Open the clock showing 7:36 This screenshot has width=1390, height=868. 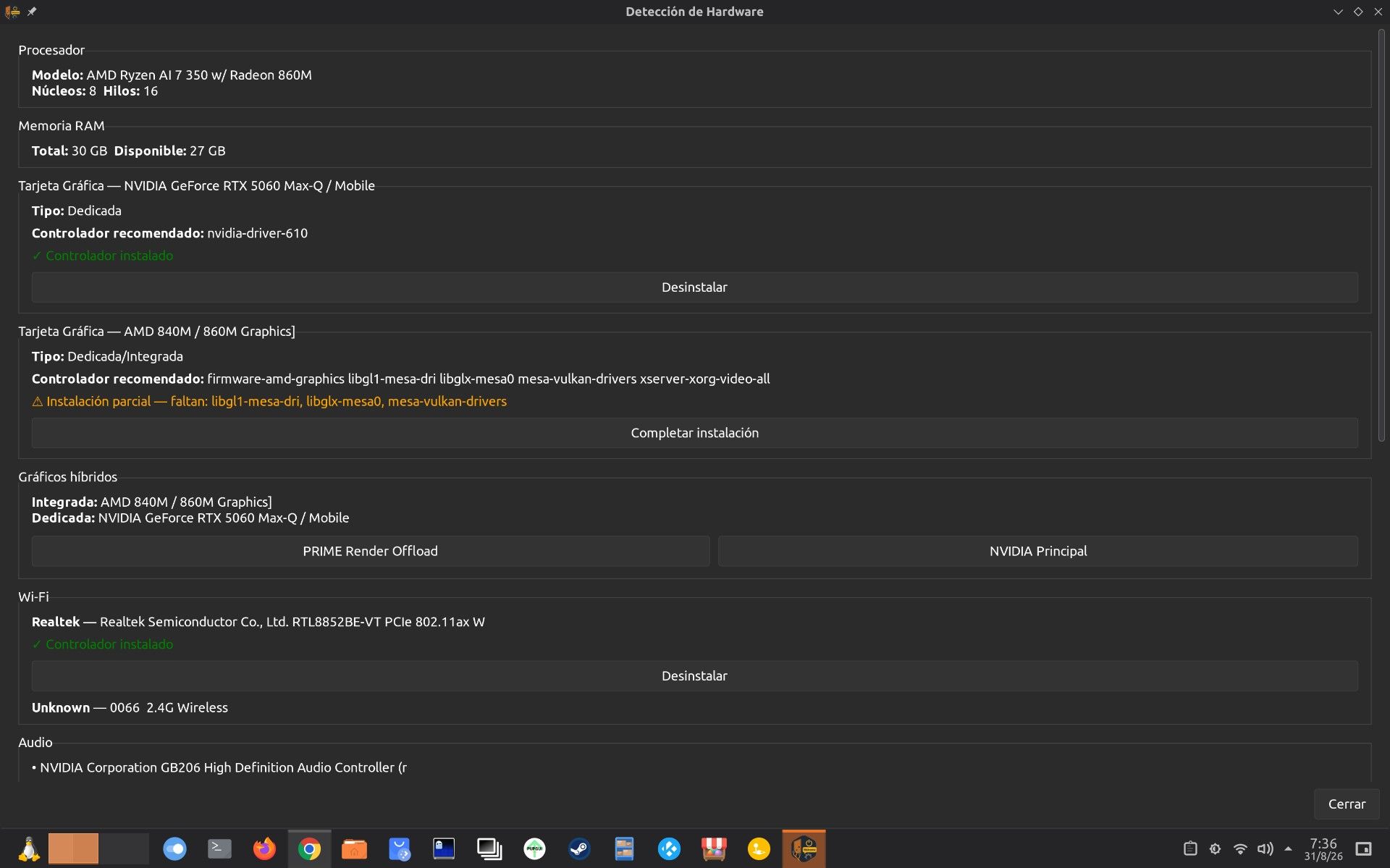1323,849
